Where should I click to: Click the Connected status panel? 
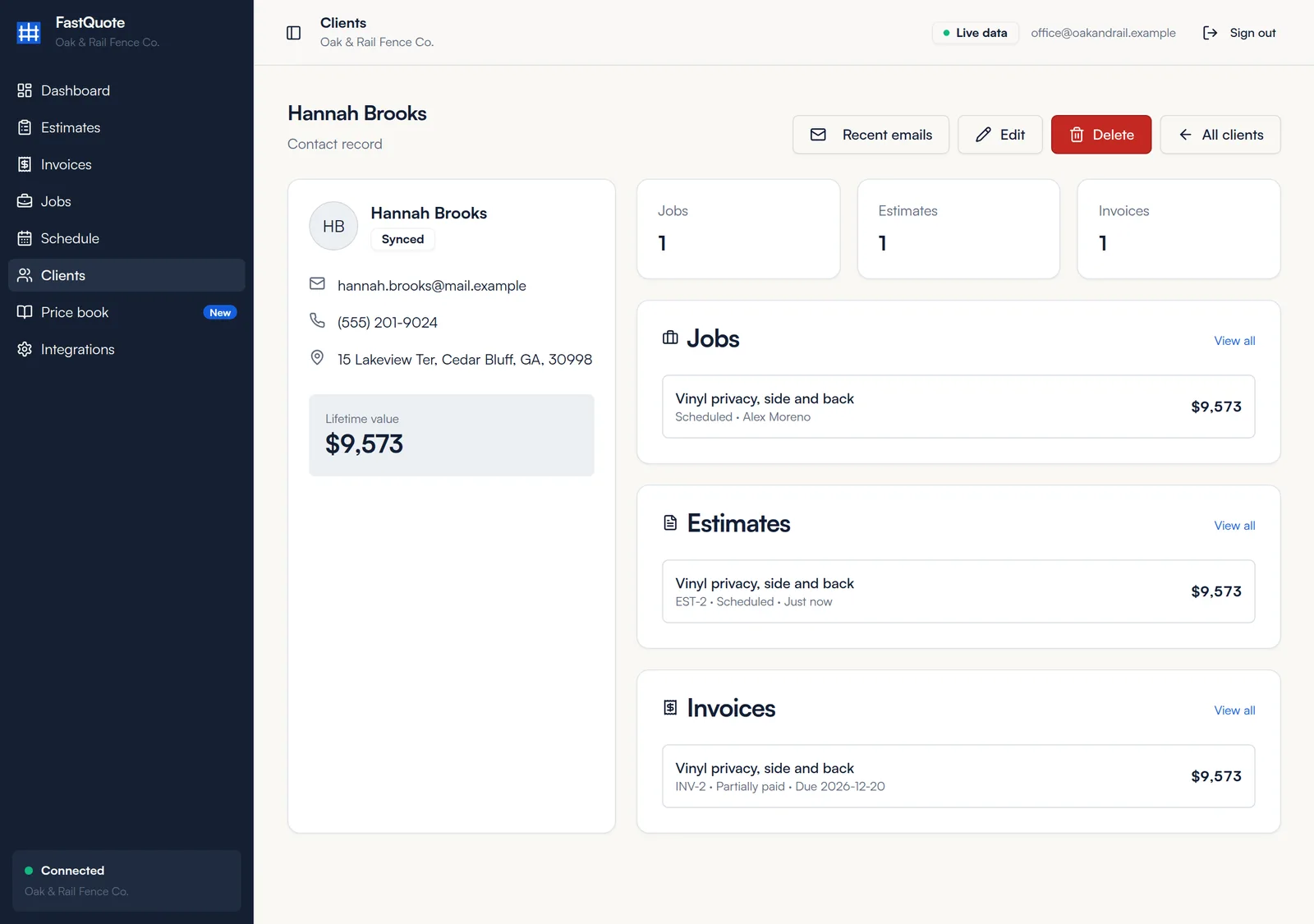tap(126, 880)
